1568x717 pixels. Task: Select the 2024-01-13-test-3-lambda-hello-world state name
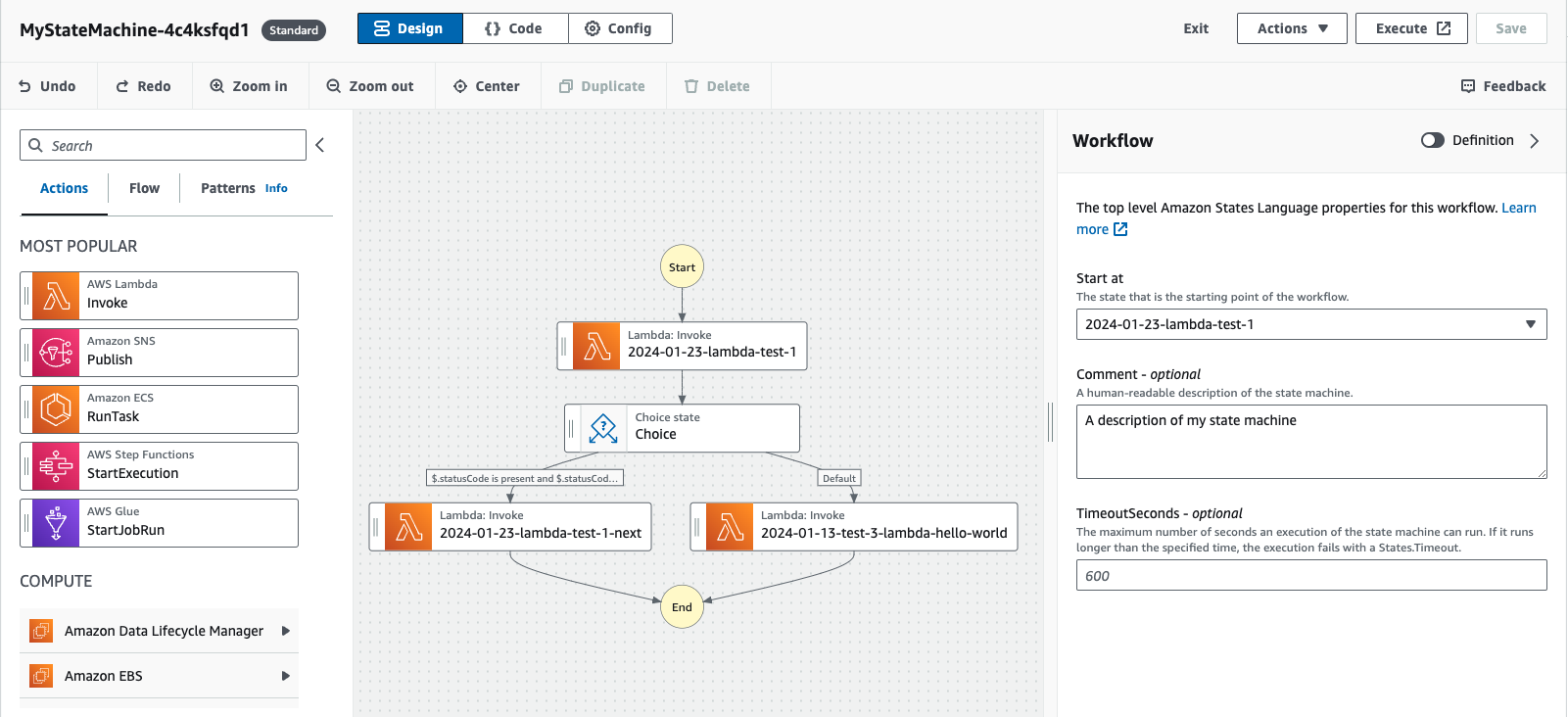click(883, 533)
